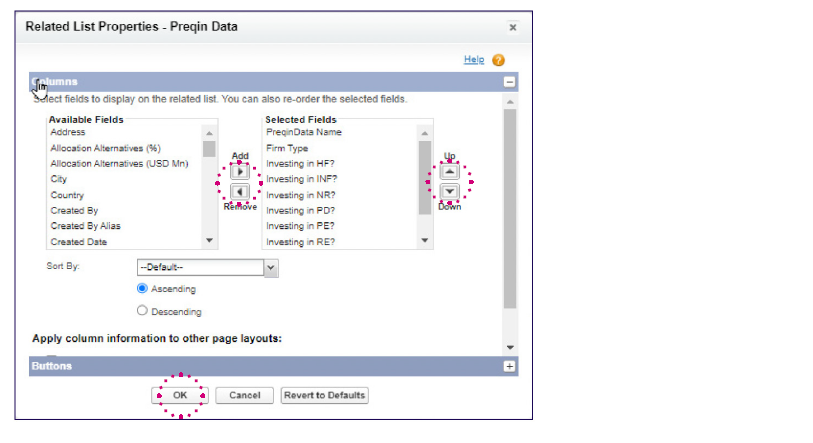Select Created By Alias field
The height and width of the screenshot is (443, 813).
86,226
